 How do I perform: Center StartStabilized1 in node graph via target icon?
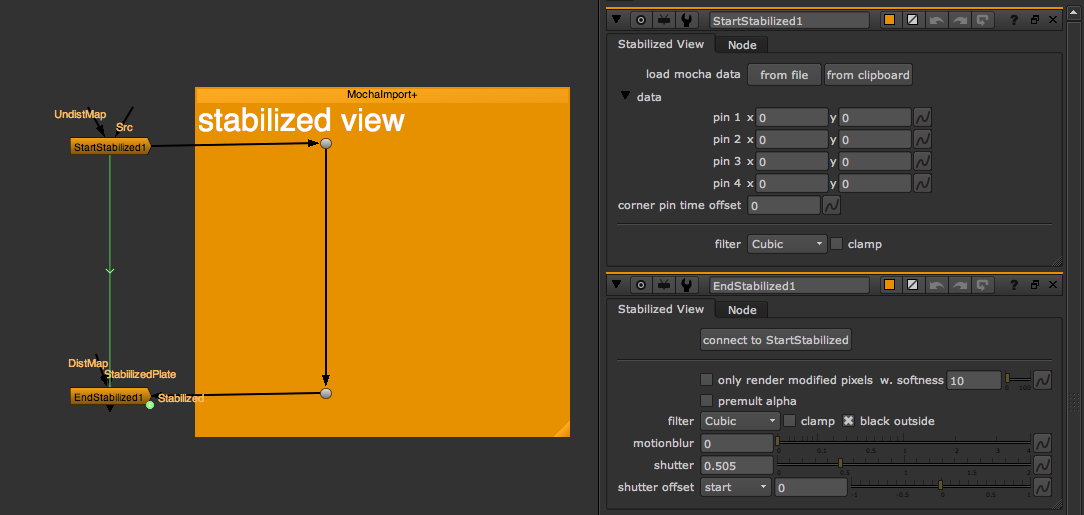point(641,20)
